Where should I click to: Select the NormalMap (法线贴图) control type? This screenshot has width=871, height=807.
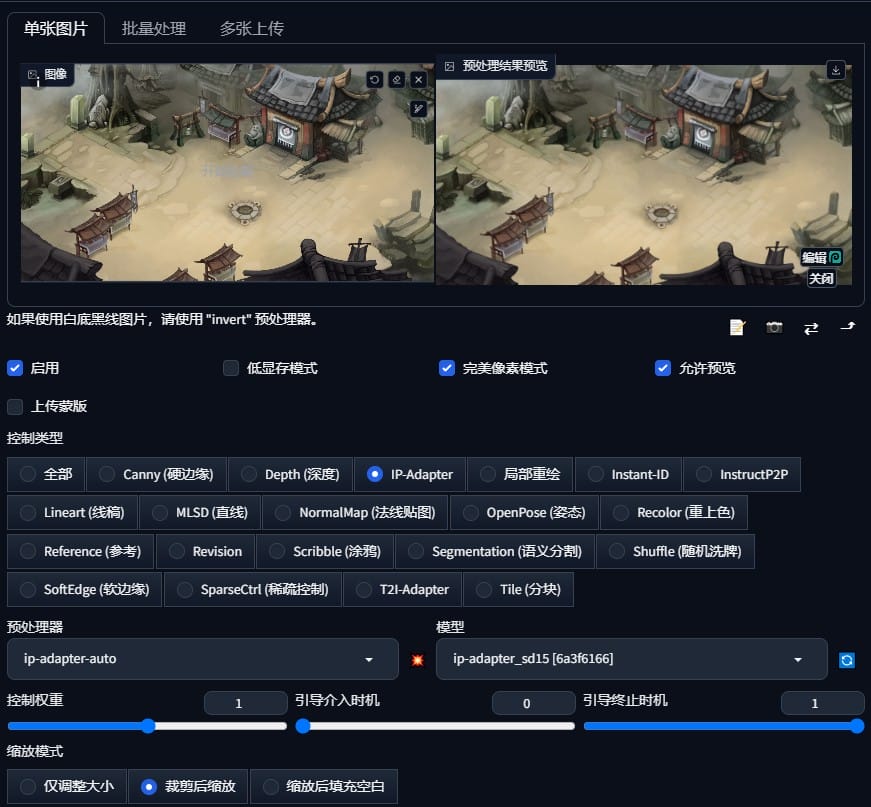[x=355, y=513]
